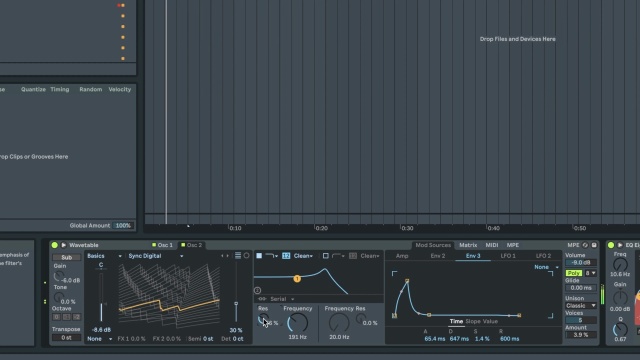
Task: Open envelope loop mode None dropdown
Action: [x=546, y=267]
